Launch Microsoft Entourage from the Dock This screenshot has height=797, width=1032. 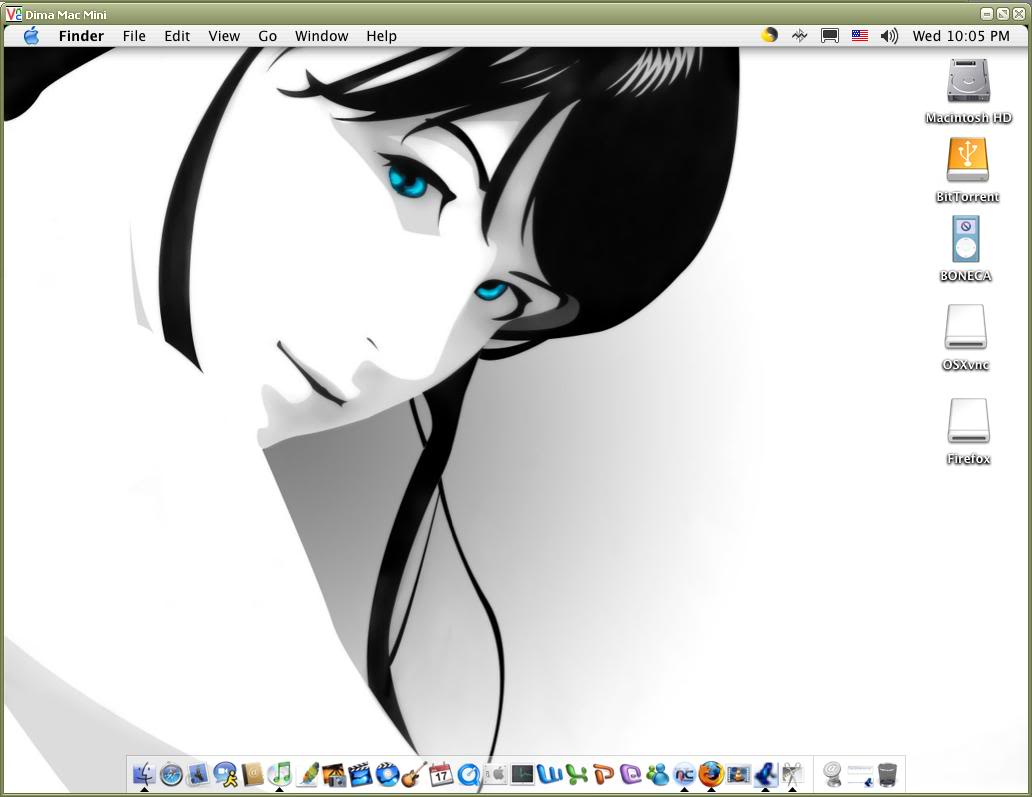pyautogui.click(x=631, y=774)
